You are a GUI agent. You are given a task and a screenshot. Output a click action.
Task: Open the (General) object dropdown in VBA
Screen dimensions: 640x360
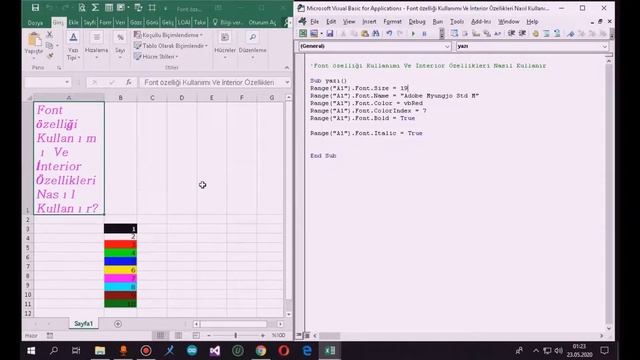tap(447, 46)
